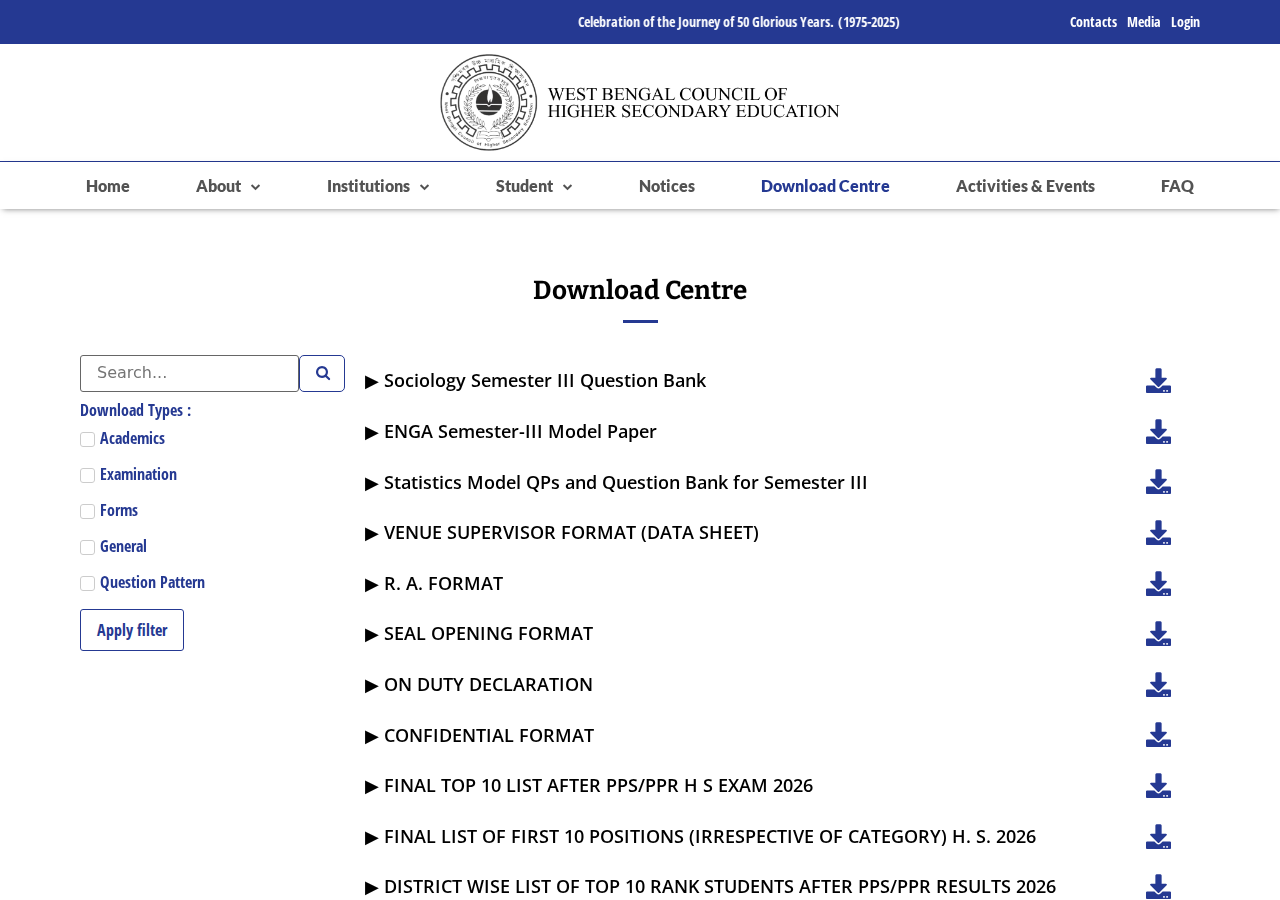Download the CONFIDENTIAL FORMAT file
Screen dimensions: 1280x900
[x=1158, y=735]
